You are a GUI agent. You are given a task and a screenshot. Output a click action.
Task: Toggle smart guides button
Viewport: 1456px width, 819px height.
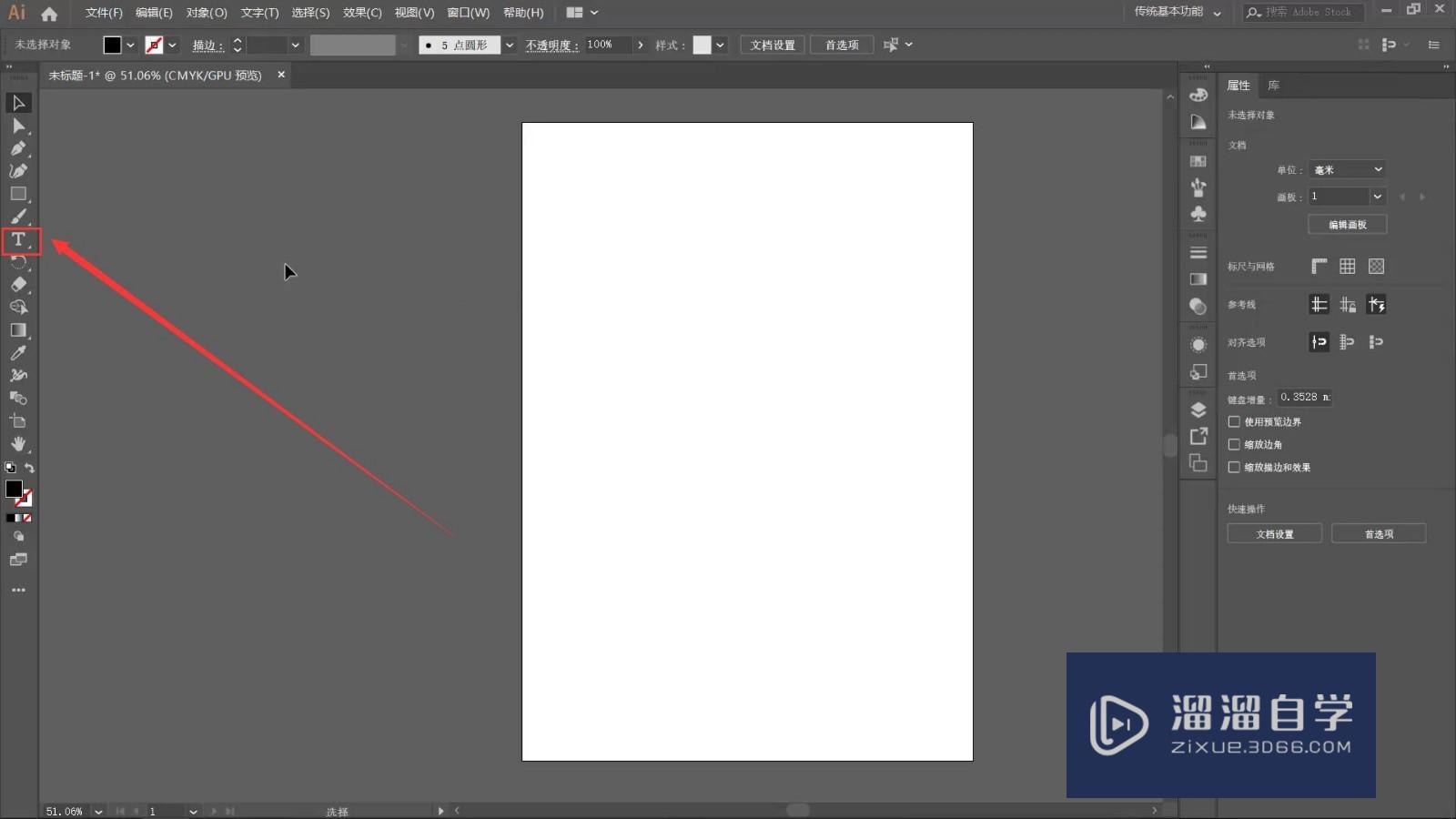(1377, 305)
